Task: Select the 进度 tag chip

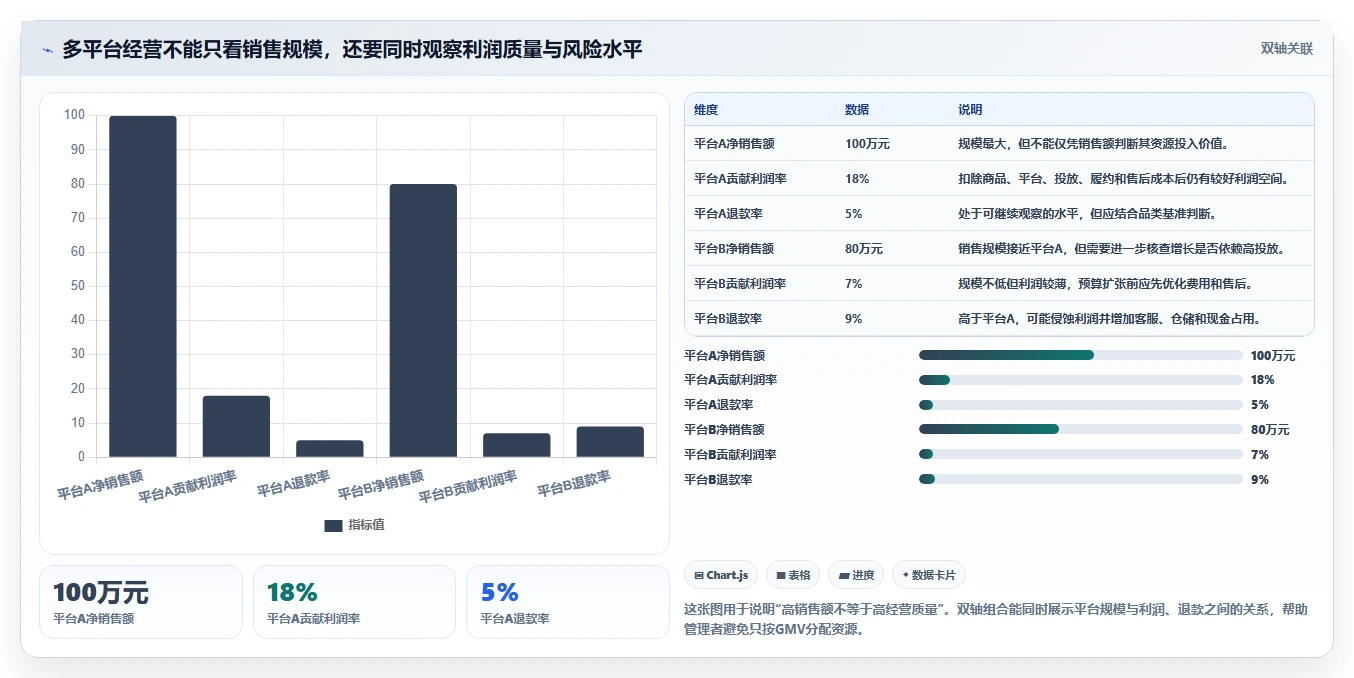Action: pos(856,575)
